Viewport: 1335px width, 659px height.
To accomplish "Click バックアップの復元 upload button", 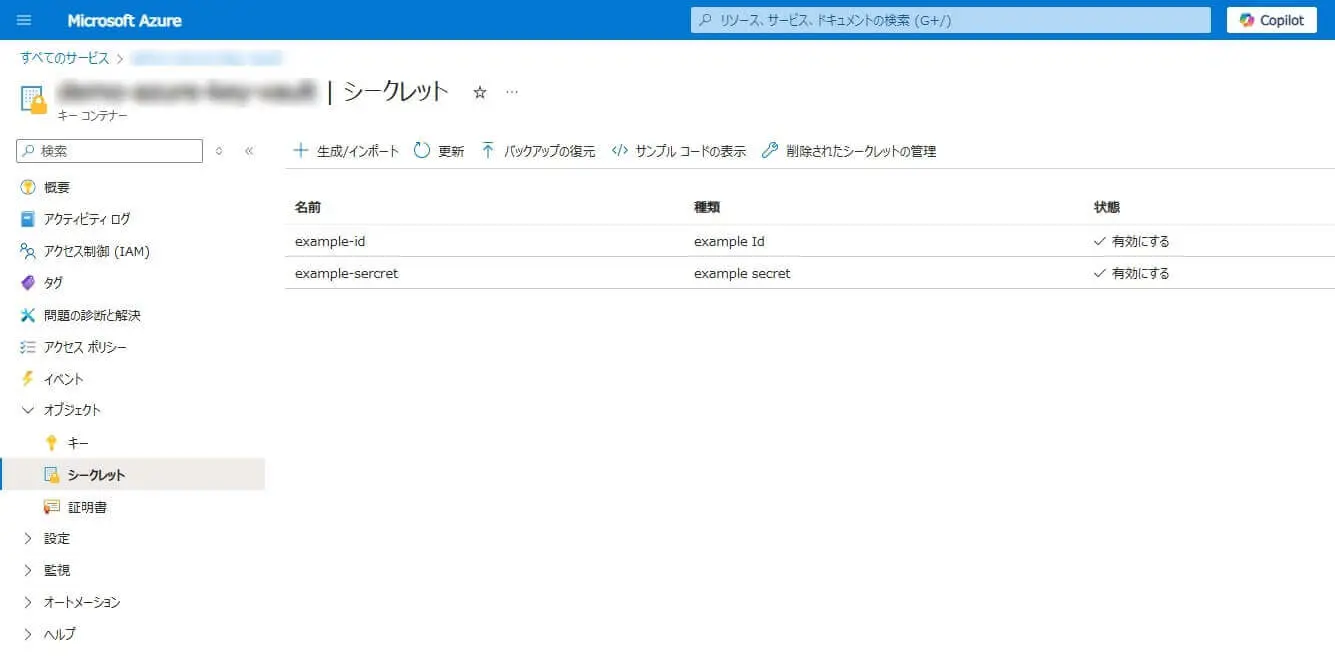I will coord(537,151).
